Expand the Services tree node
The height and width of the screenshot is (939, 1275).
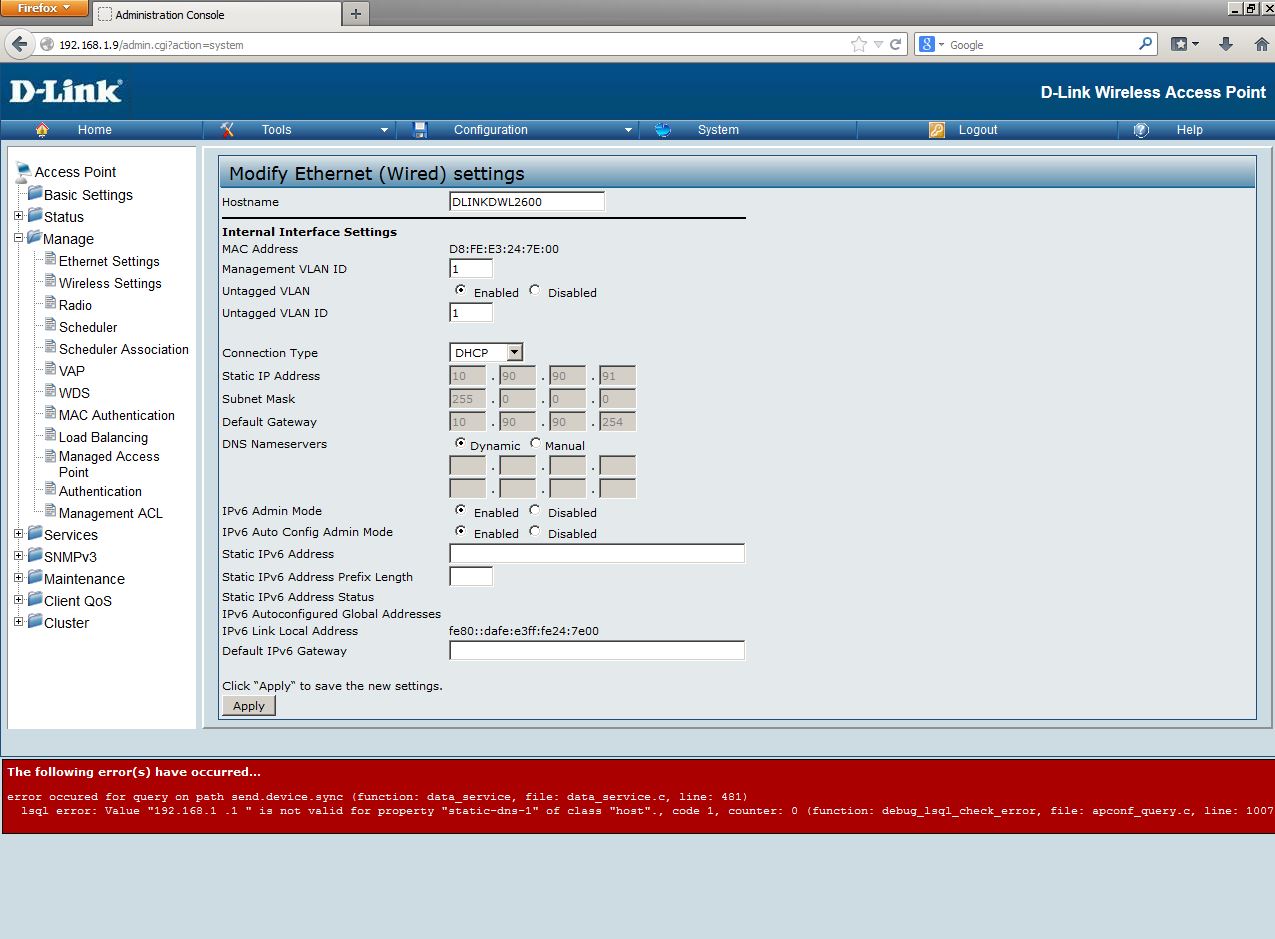click(x=18, y=535)
